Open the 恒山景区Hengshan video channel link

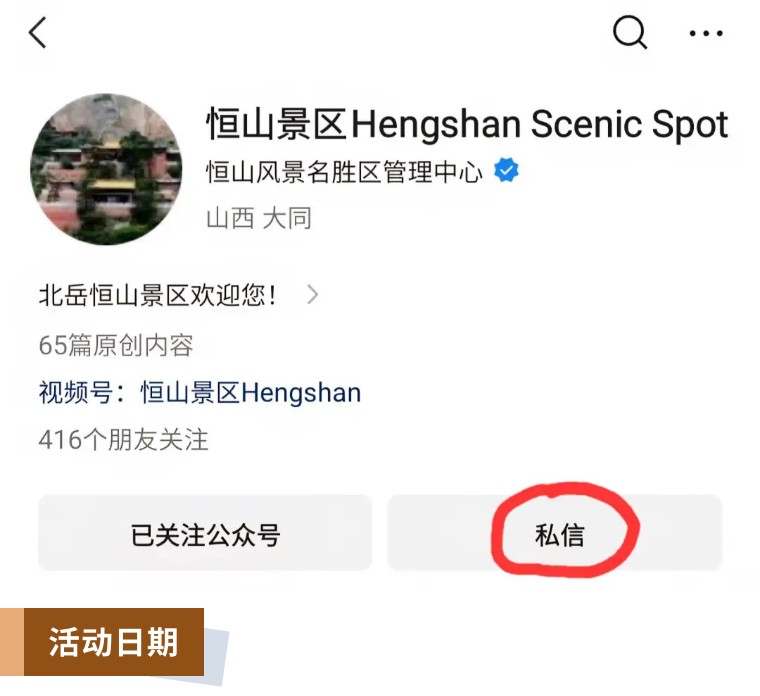(251, 393)
